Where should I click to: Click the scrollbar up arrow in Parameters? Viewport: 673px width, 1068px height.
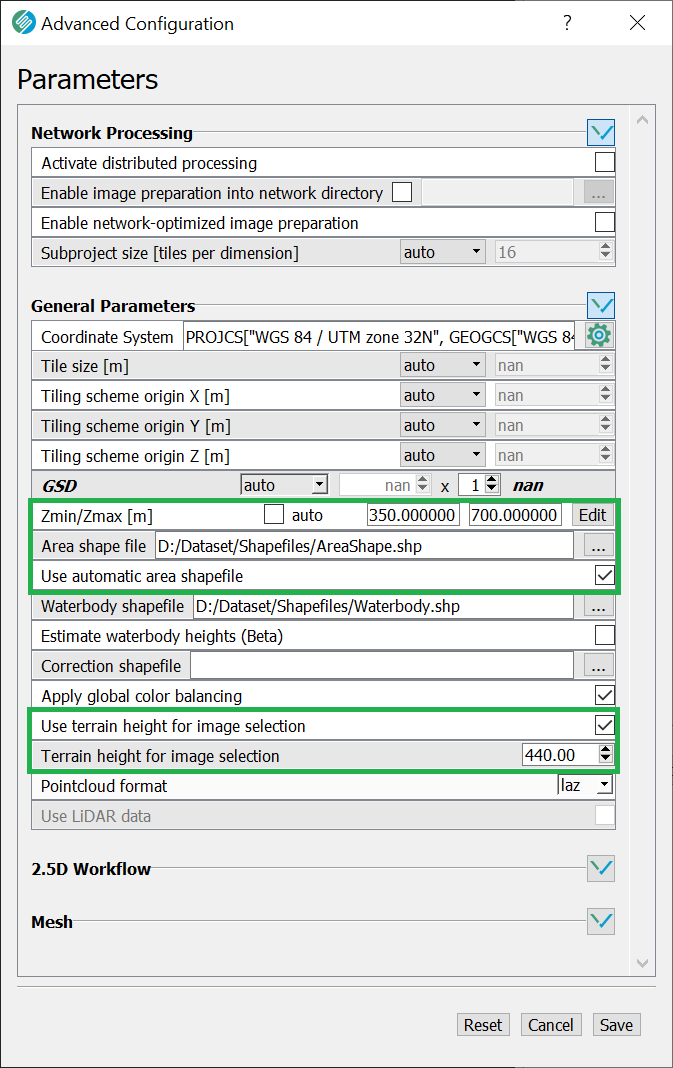pos(642,120)
